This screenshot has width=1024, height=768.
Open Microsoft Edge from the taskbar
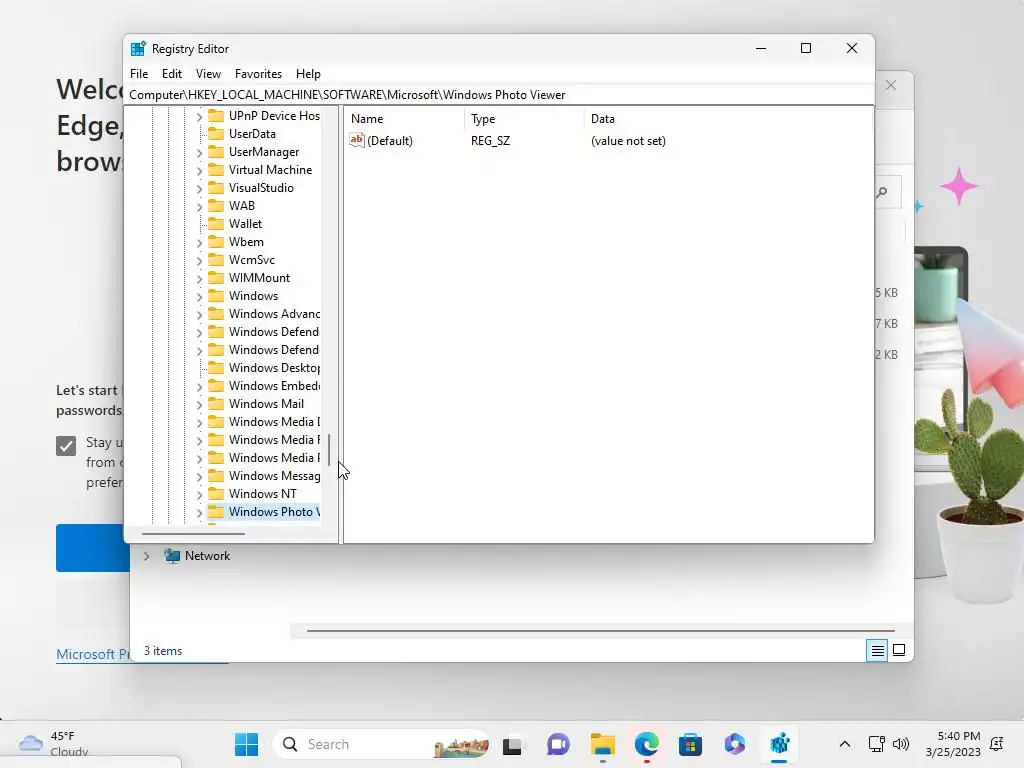click(647, 744)
